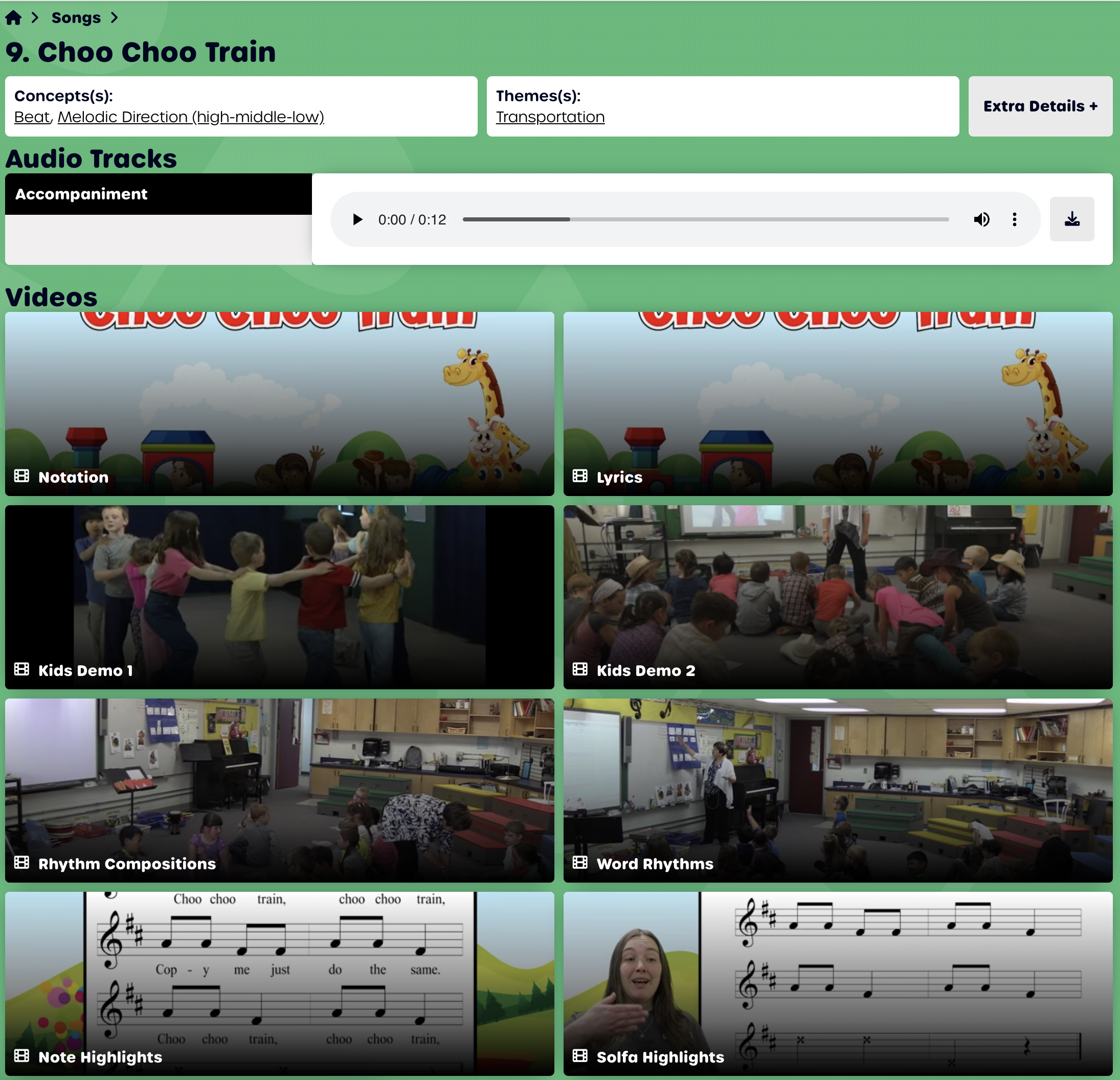Seek within the audio progress bar
1120x1080 pixels.
click(x=705, y=219)
